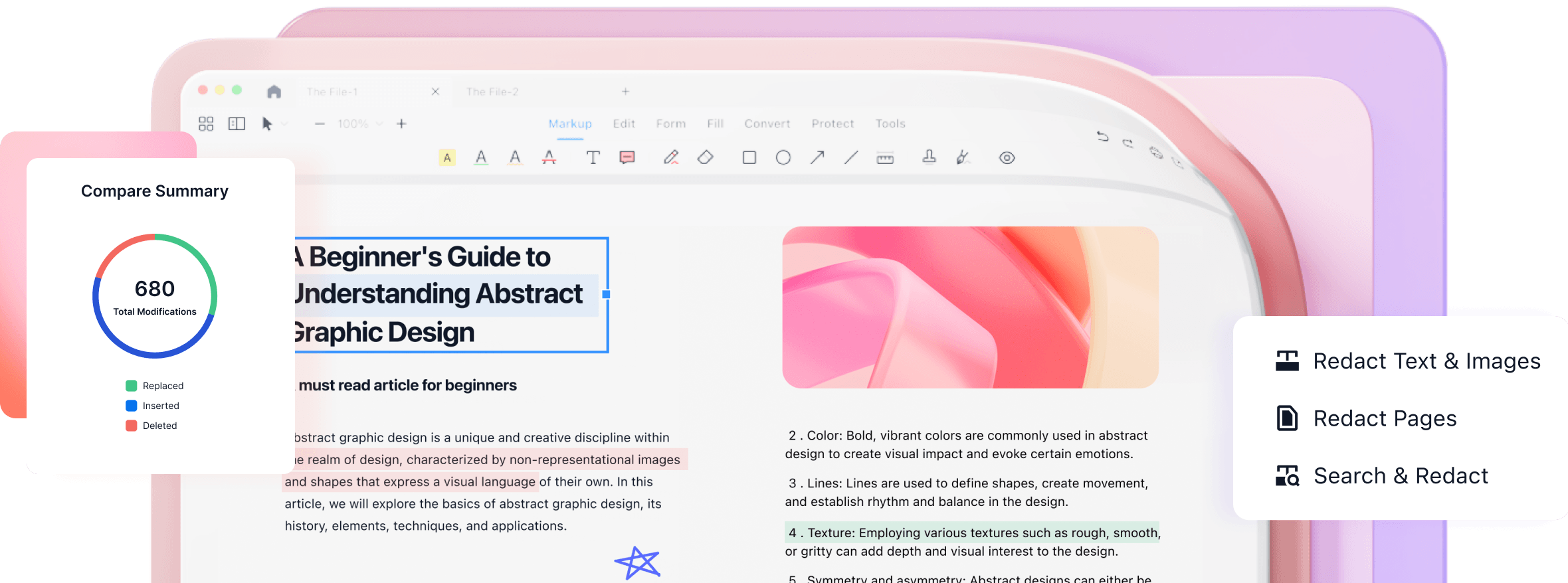Screen dimensions: 1568x583
Task: Click the blue star drawing annotation
Action: pyautogui.click(x=638, y=563)
